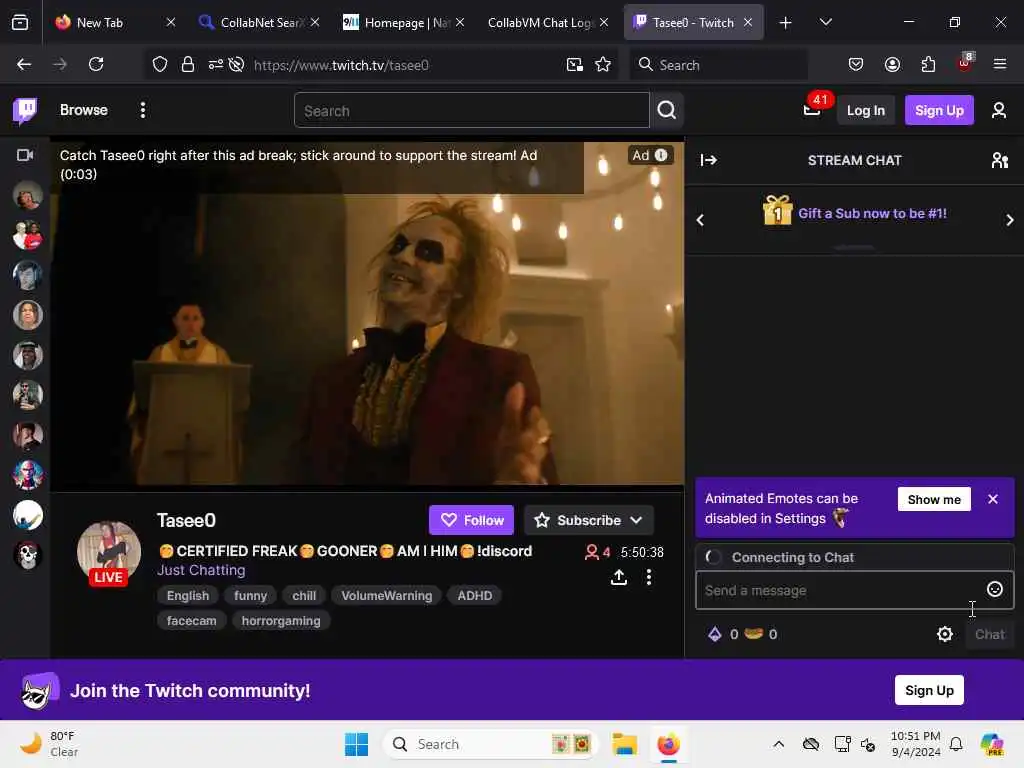Open picture-in-picture icon in the address bar

(x=575, y=64)
